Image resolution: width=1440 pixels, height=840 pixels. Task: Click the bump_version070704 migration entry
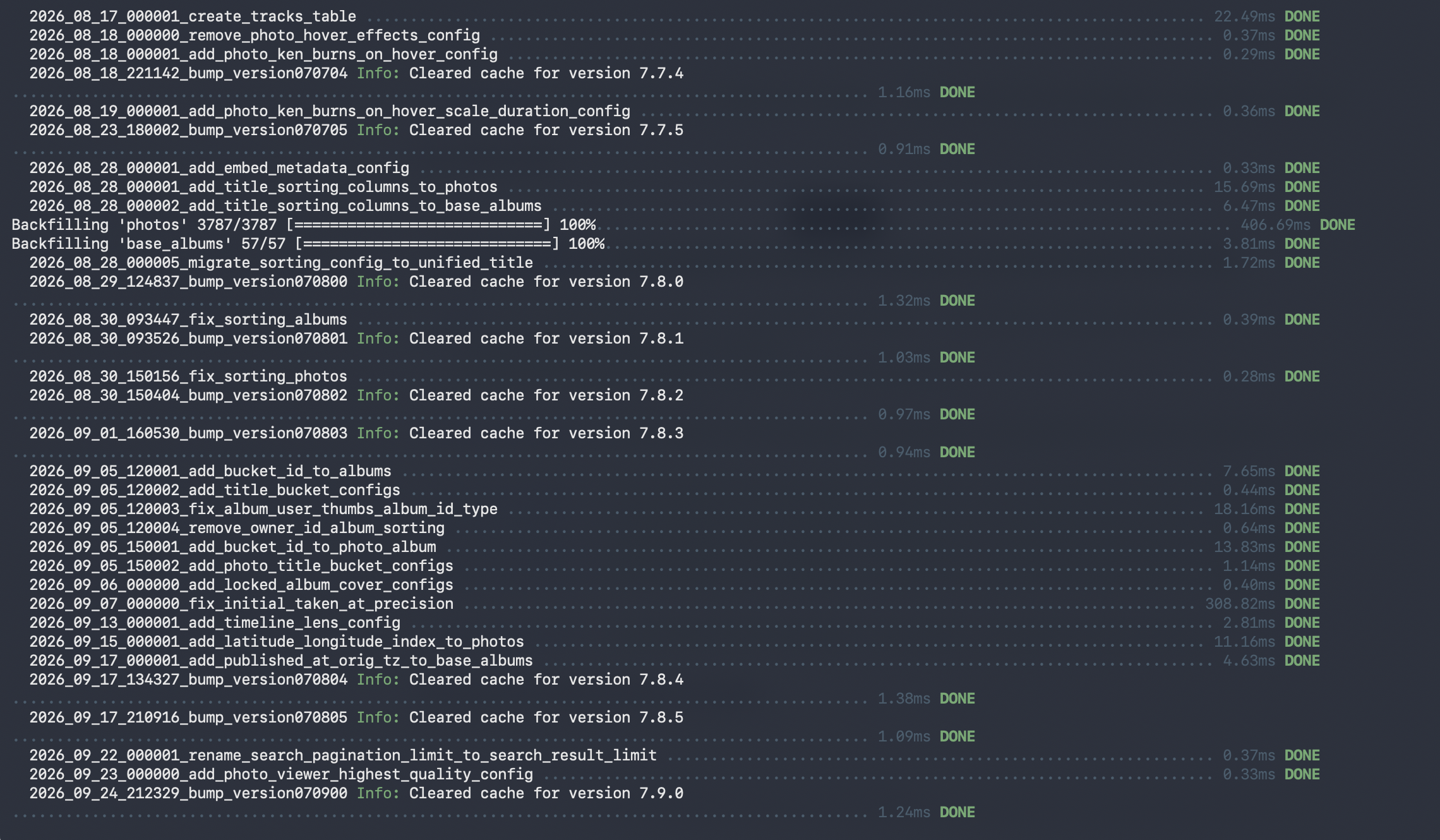pyautogui.click(x=188, y=73)
